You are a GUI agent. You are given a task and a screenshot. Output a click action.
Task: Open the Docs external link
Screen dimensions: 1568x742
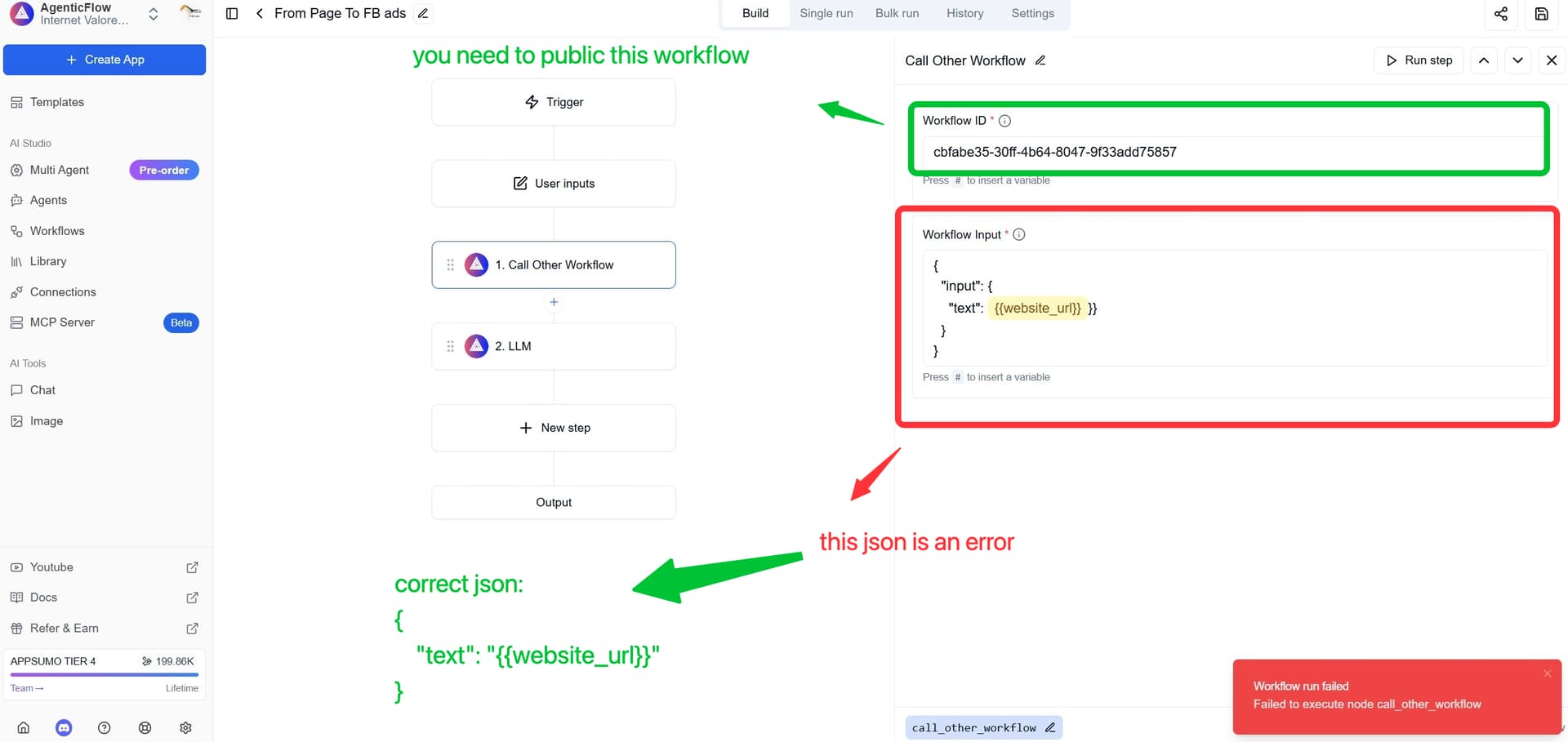tap(105, 598)
